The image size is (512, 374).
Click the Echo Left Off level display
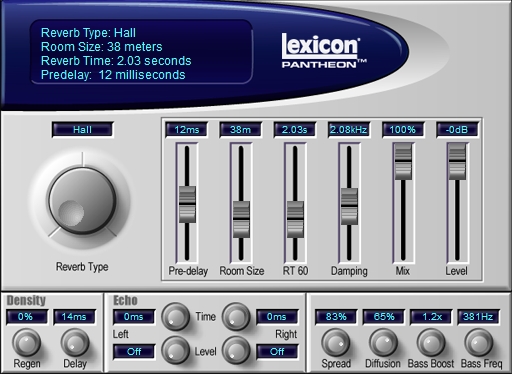pos(134,352)
